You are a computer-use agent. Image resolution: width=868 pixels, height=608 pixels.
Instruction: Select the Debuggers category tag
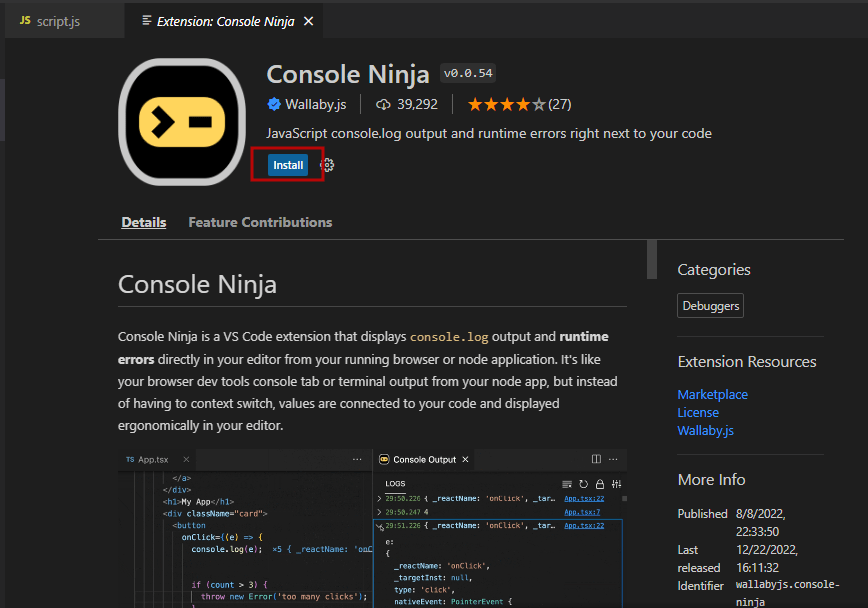pos(710,306)
